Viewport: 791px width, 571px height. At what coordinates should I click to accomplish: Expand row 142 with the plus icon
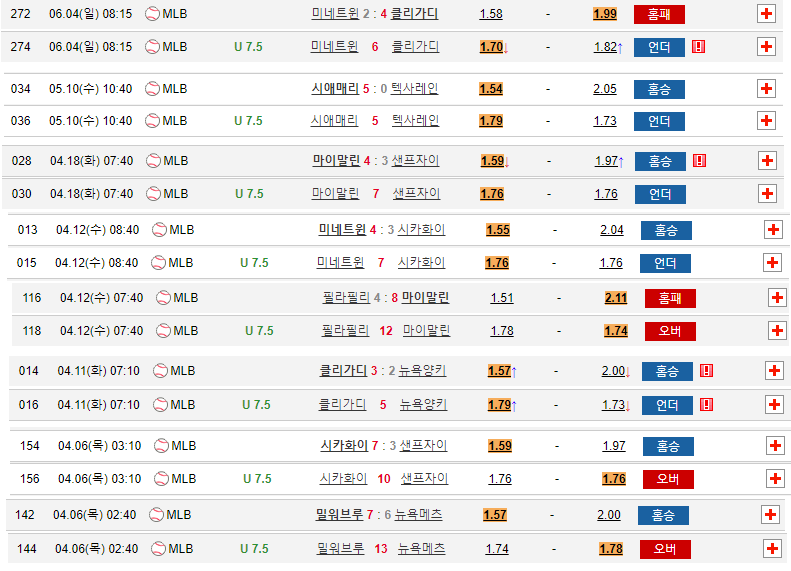coord(770,514)
